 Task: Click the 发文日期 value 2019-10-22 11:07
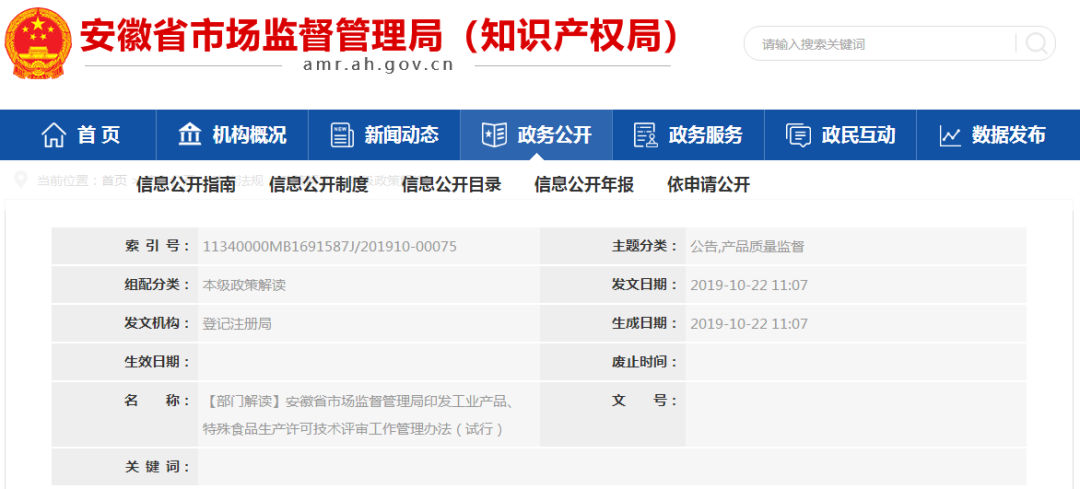(x=749, y=285)
